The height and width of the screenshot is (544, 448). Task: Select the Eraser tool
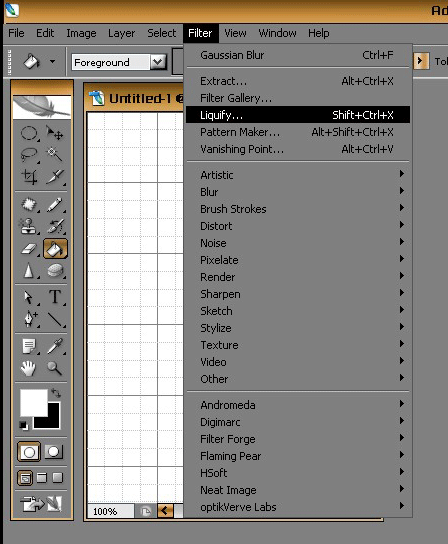pos(29,249)
